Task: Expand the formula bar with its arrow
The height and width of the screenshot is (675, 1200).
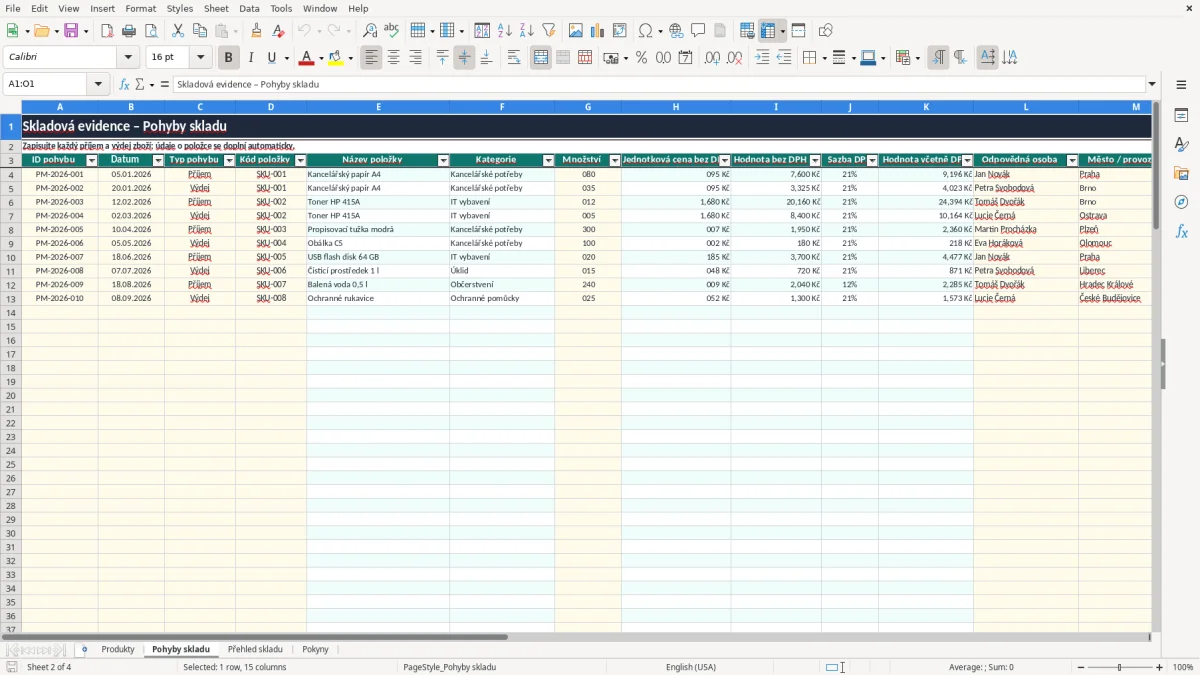Action: (1152, 84)
